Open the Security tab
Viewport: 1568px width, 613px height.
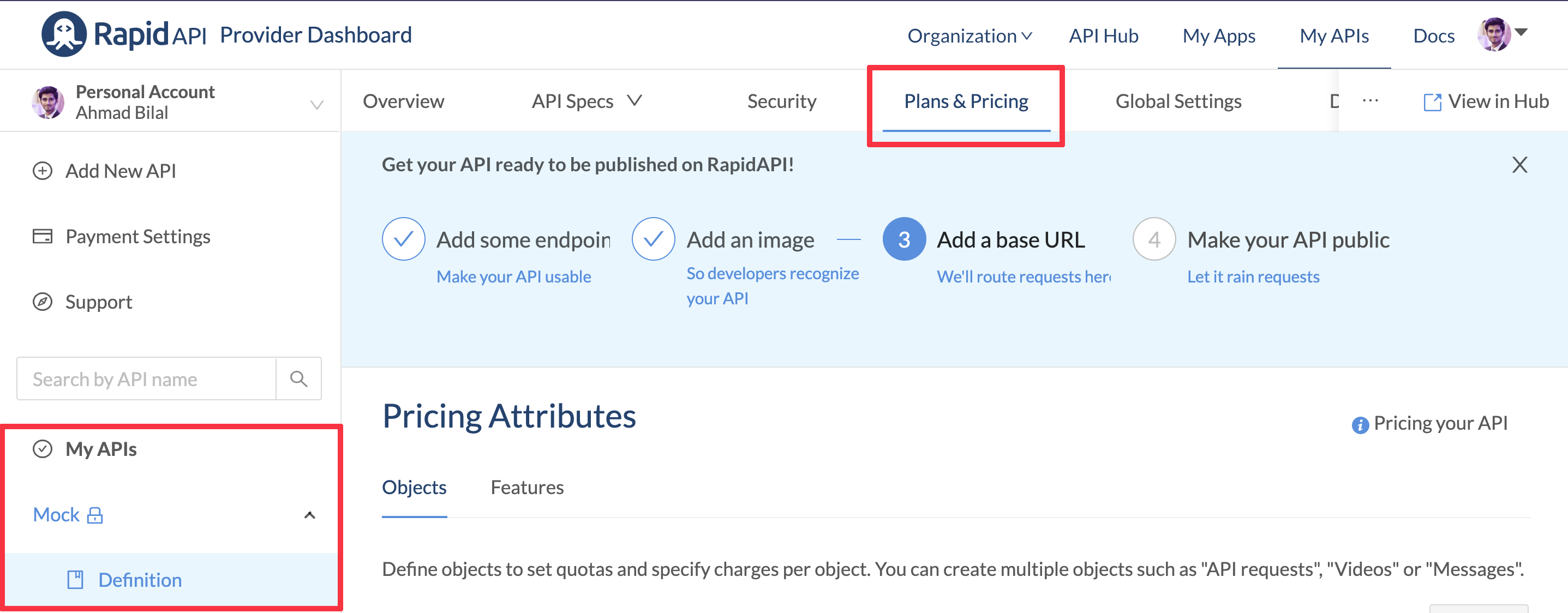click(782, 101)
